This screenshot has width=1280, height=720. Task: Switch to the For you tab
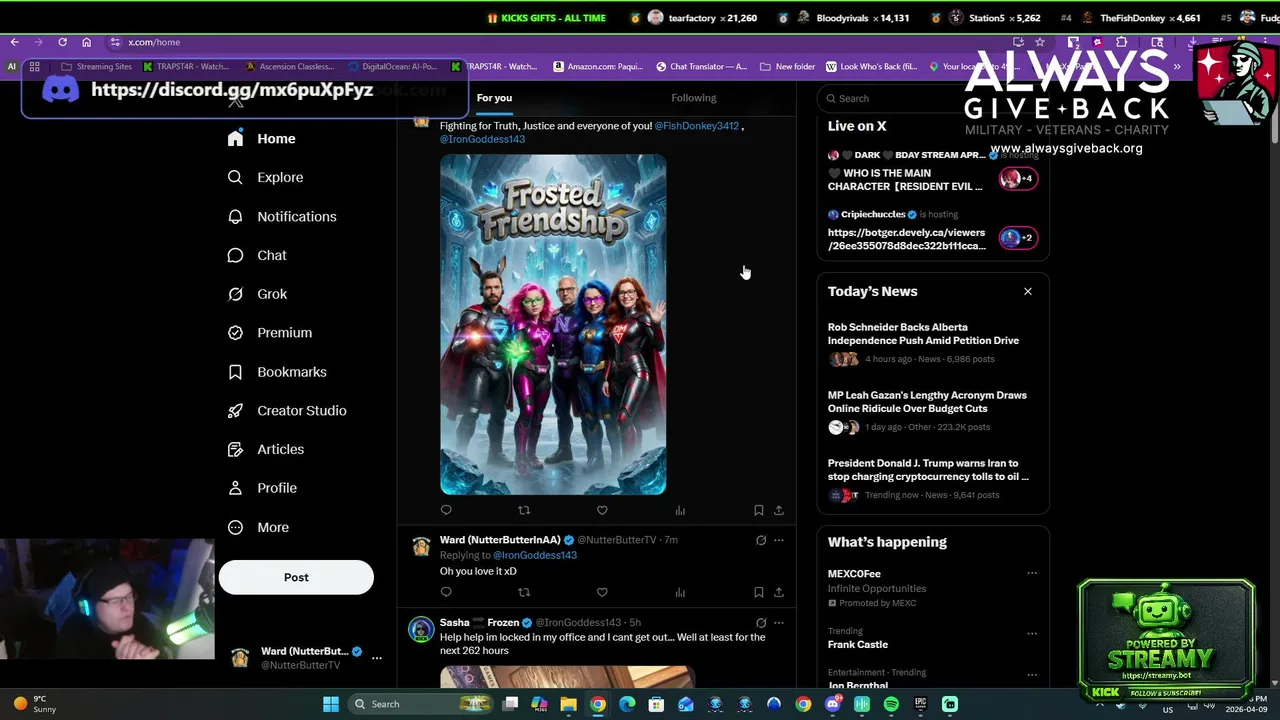pos(494,98)
